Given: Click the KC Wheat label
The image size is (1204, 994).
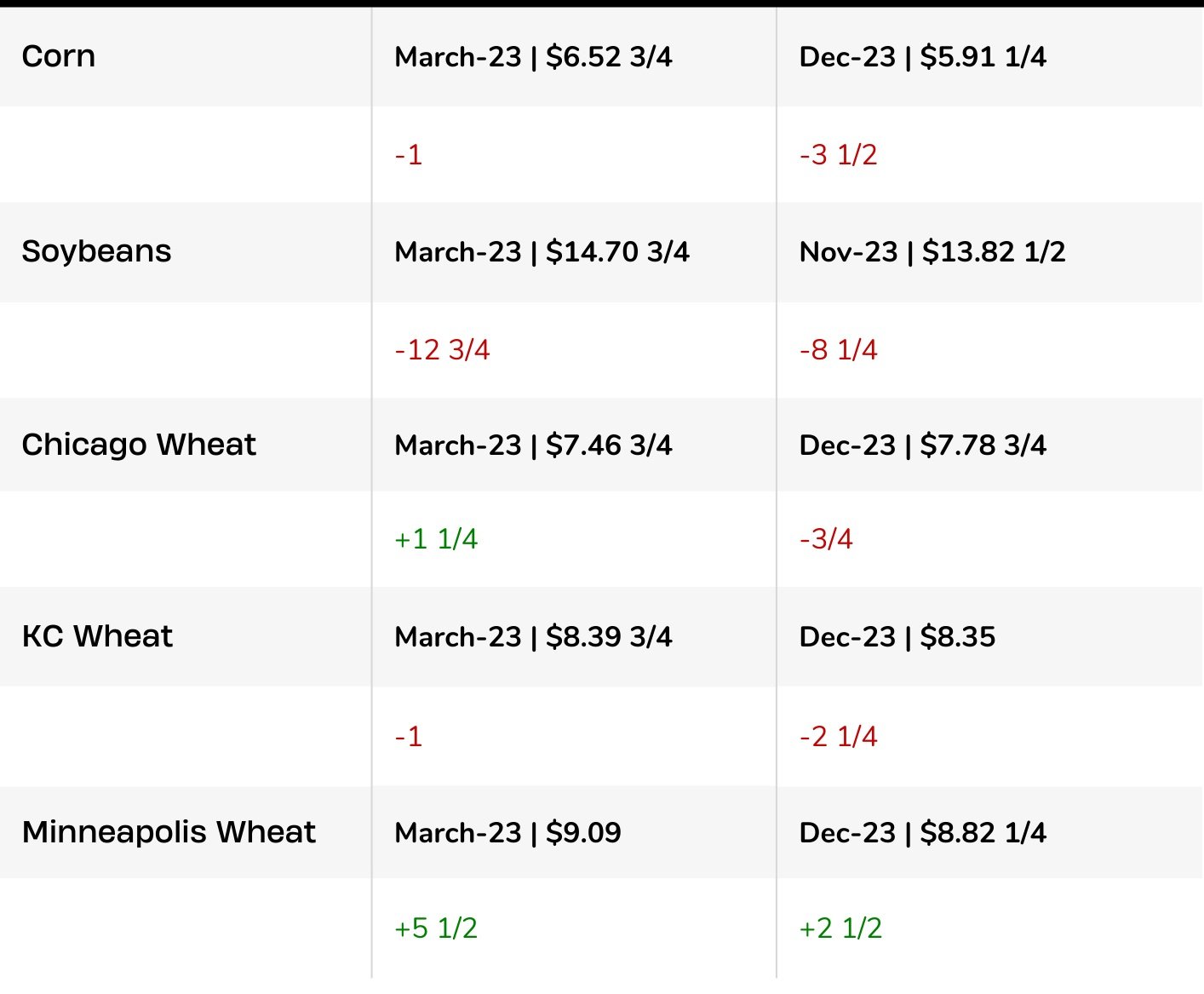Looking at the screenshot, I should click(x=98, y=636).
